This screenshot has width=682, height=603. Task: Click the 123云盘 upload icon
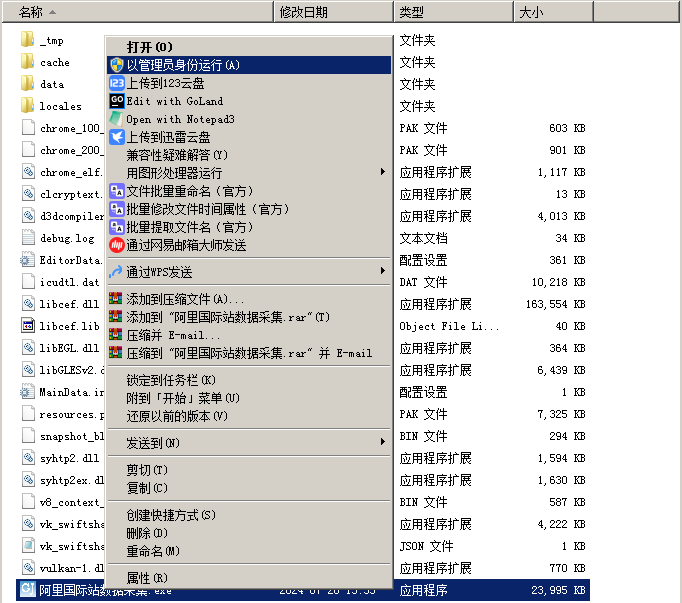[x=117, y=83]
